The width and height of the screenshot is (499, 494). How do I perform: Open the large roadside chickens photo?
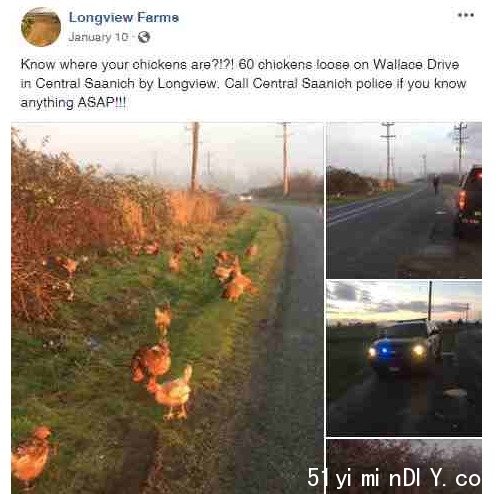point(167,308)
